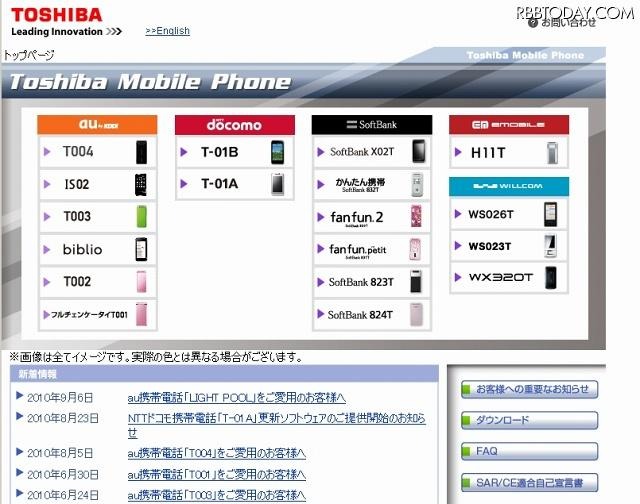Open the T-01B smartphone thumbnail
This screenshot has height=504, width=640.
point(278,152)
